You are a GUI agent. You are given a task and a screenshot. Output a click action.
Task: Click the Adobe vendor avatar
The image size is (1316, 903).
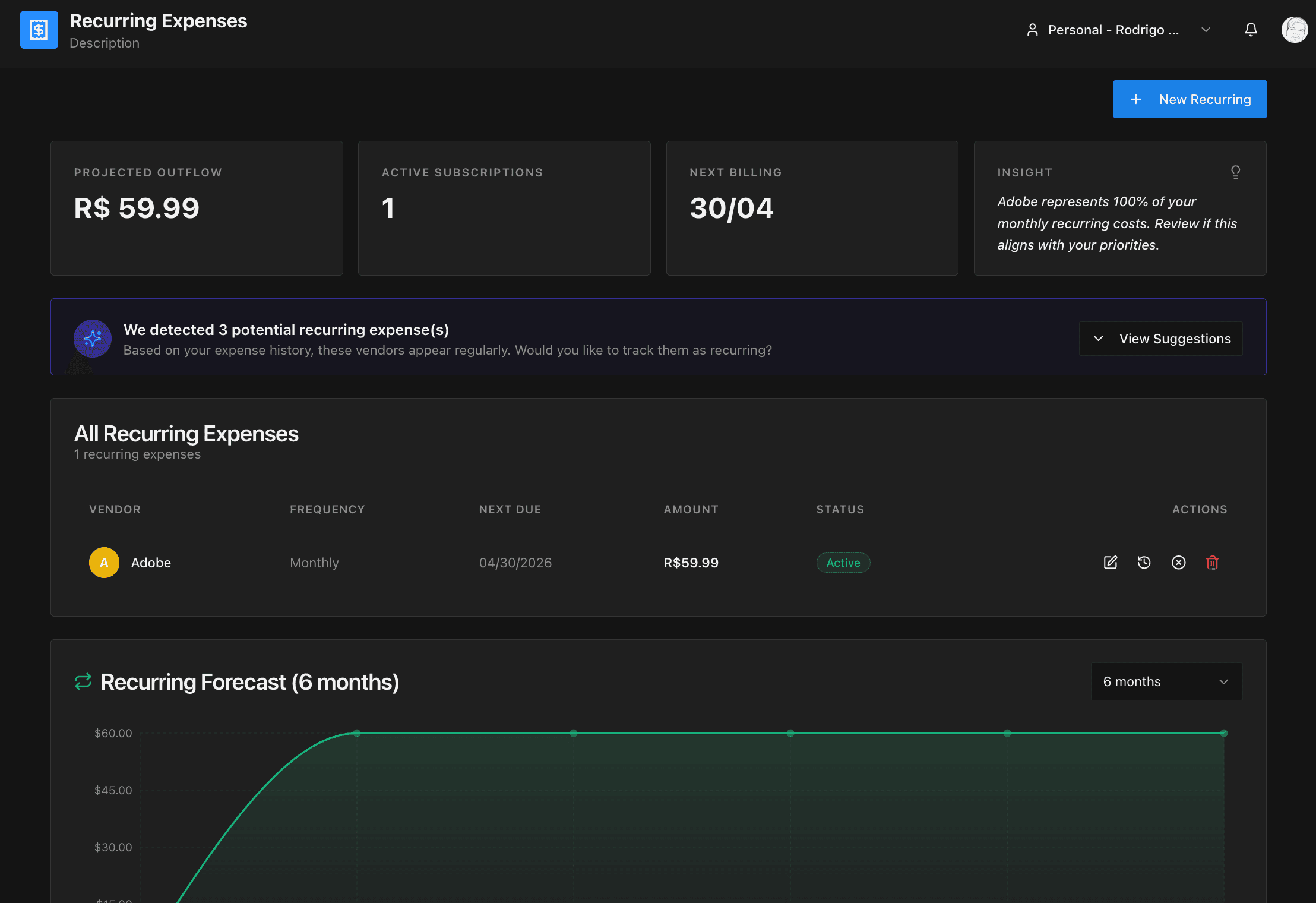[104, 563]
